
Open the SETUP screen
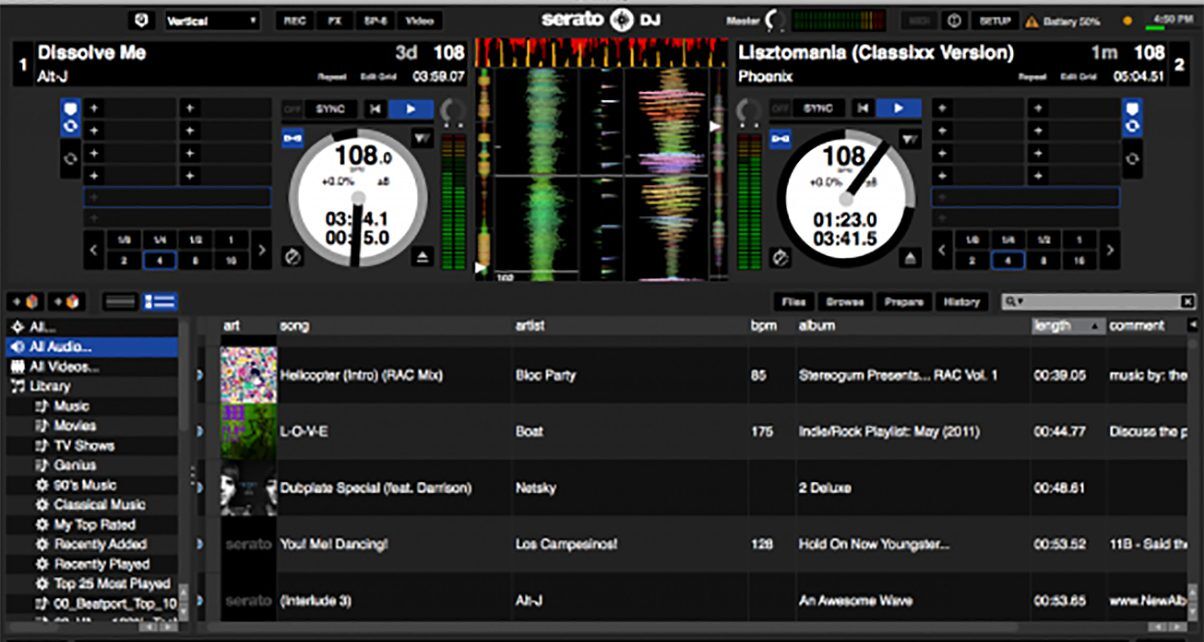click(994, 20)
